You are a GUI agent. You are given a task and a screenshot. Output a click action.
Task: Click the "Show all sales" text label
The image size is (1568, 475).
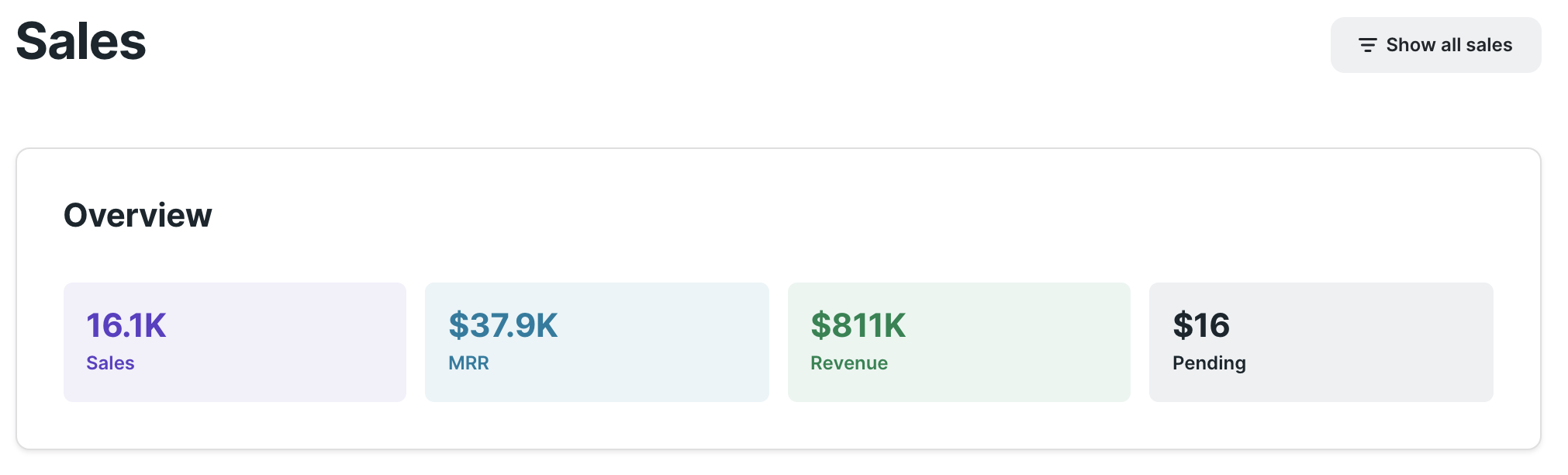(1449, 45)
